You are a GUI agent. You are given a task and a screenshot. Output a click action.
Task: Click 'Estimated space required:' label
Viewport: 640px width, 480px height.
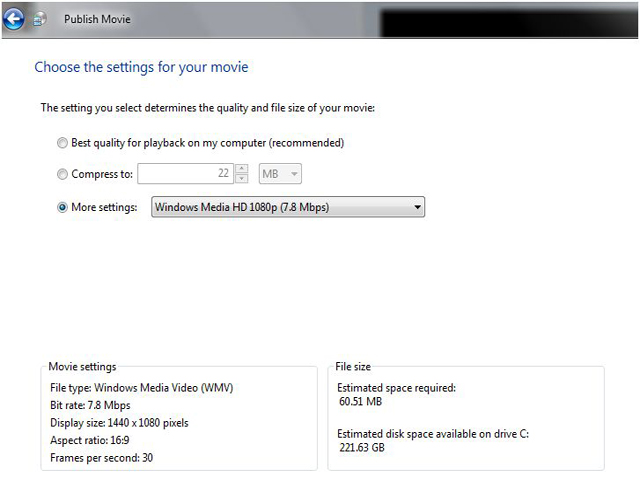pos(396,388)
